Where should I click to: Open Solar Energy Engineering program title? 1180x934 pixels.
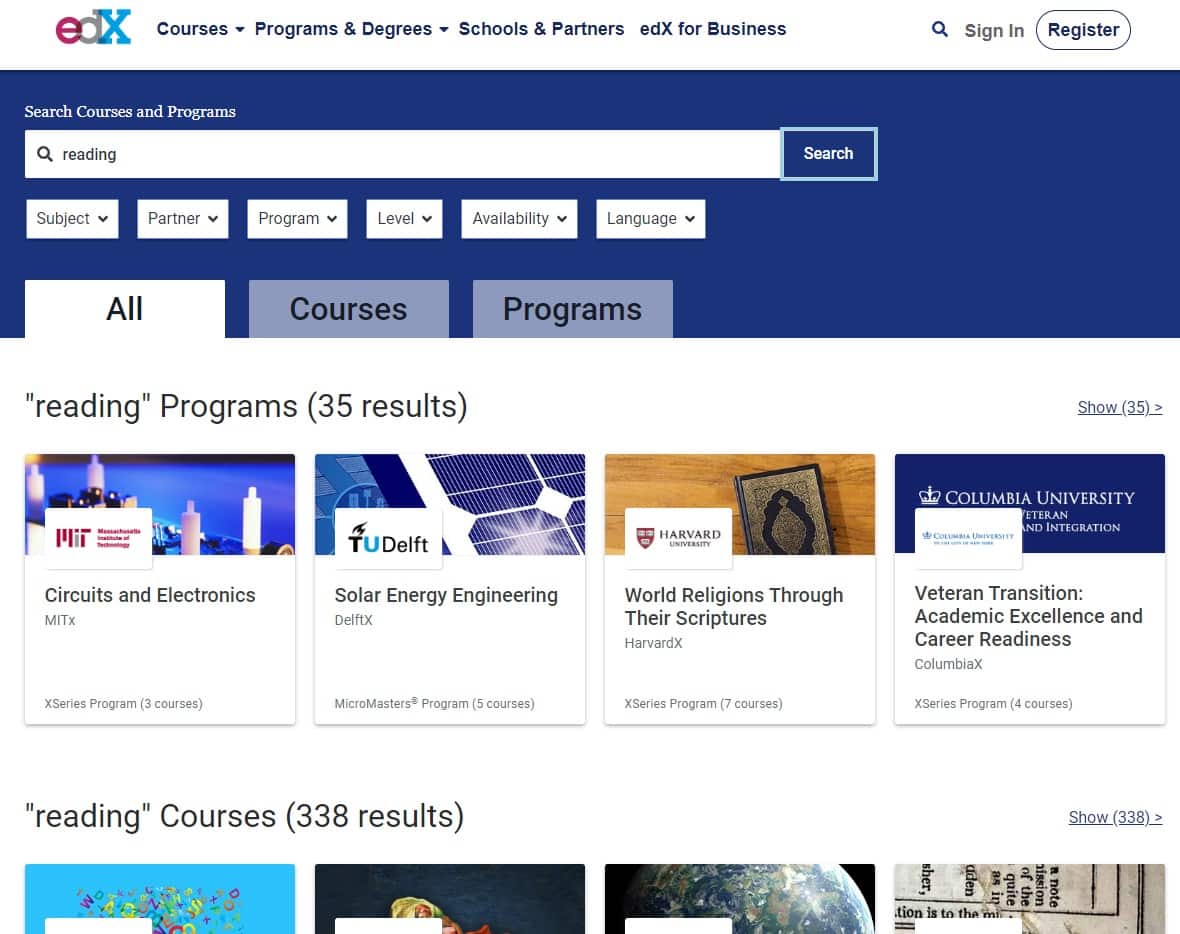(x=446, y=595)
